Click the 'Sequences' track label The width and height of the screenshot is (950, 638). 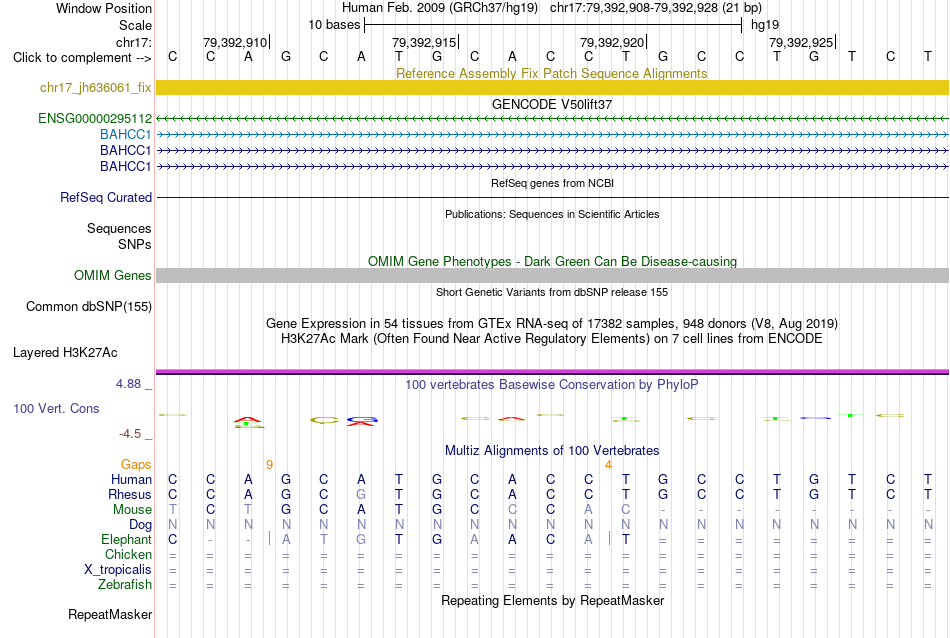click(119, 228)
